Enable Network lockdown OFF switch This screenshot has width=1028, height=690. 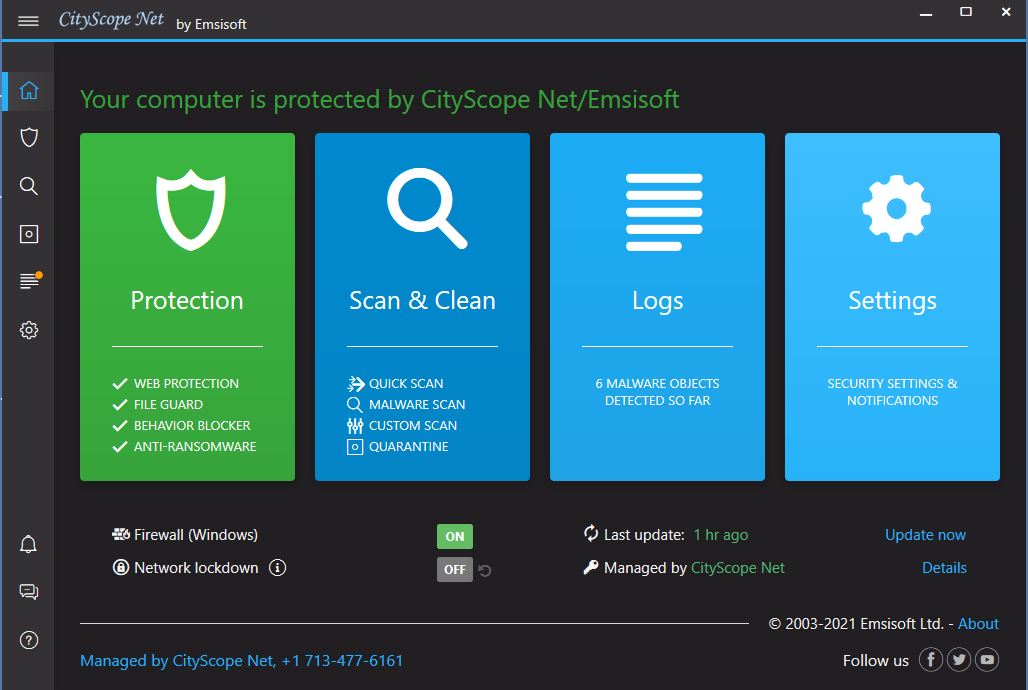455,569
